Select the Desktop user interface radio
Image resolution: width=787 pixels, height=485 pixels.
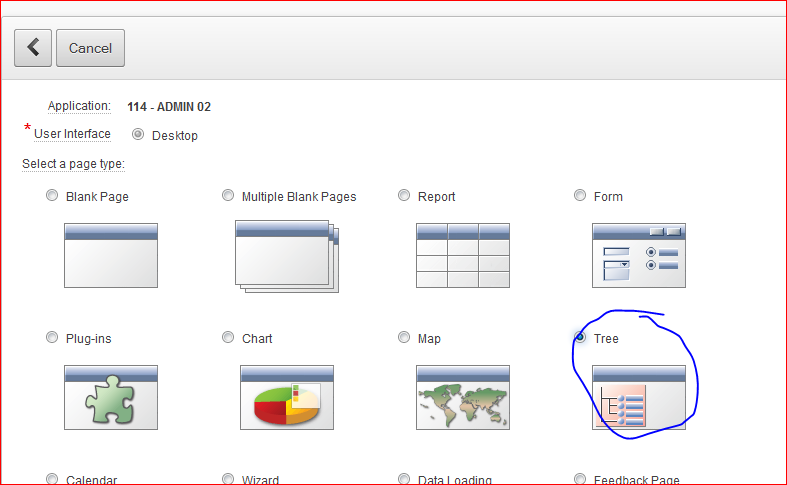(138, 135)
